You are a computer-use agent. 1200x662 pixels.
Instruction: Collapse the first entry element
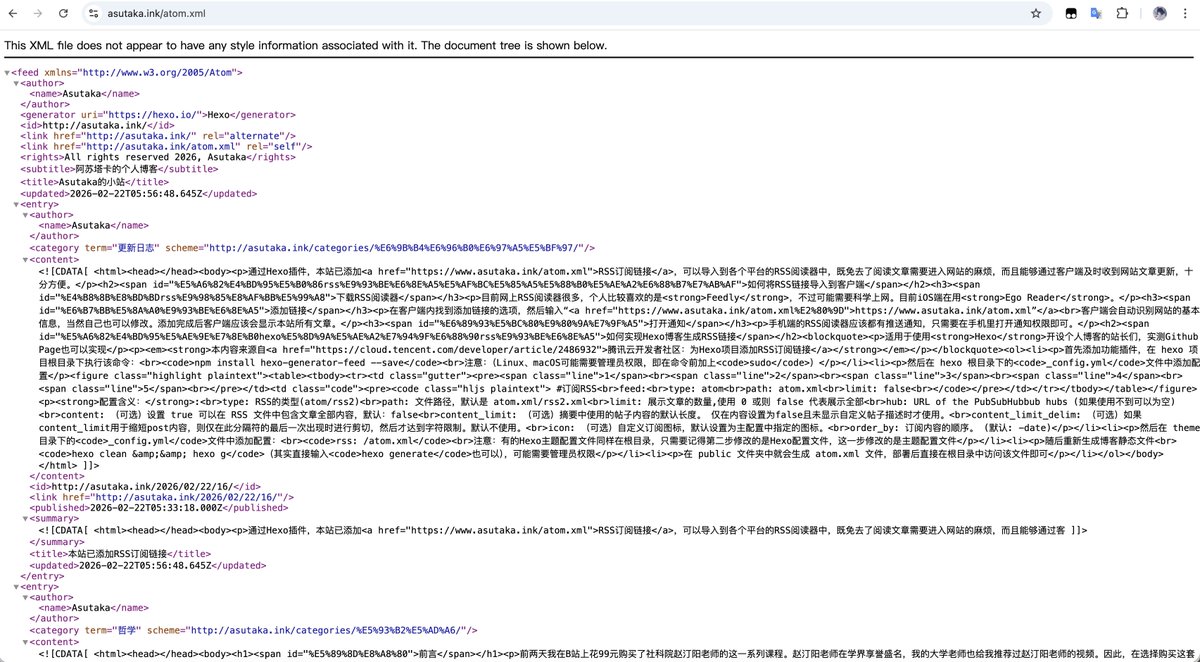point(14,204)
